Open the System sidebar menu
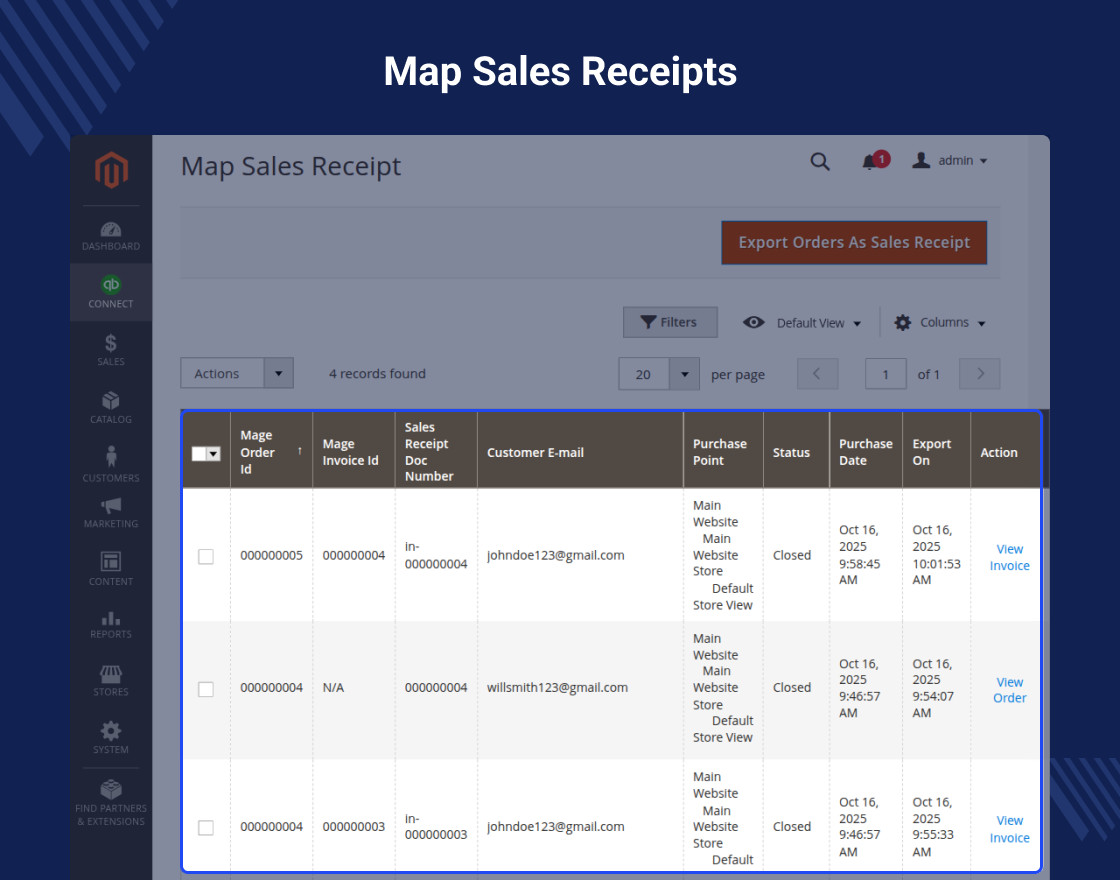1120x880 pixels. tap(111, 738)
